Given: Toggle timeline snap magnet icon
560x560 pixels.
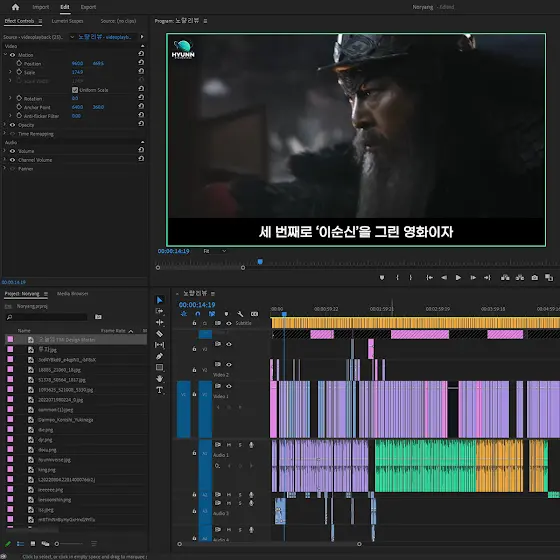Looking at the screenshot, I should point(198,314).
